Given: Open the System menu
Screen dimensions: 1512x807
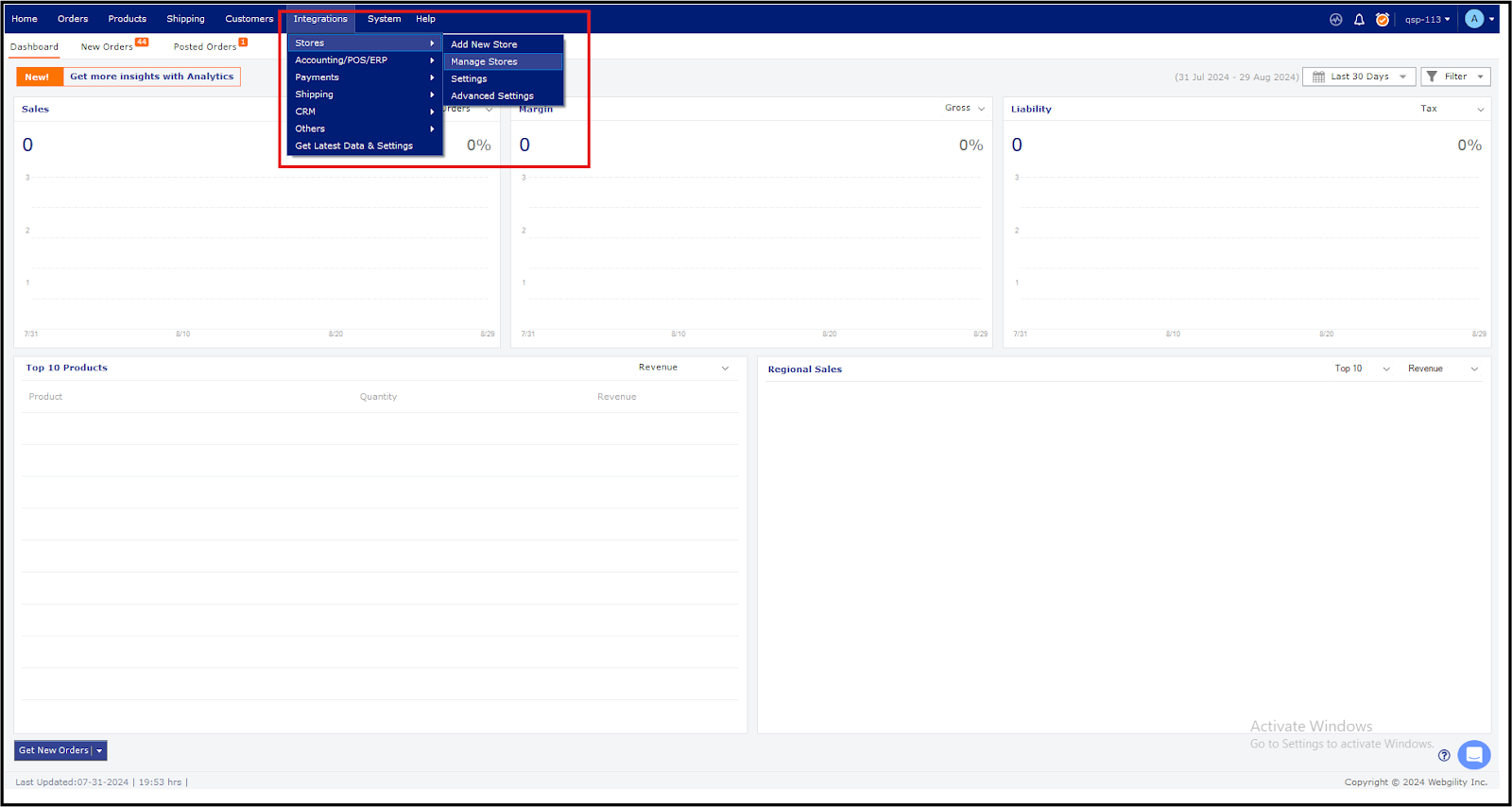Looking at the screenshot, I should coord(385,19).
